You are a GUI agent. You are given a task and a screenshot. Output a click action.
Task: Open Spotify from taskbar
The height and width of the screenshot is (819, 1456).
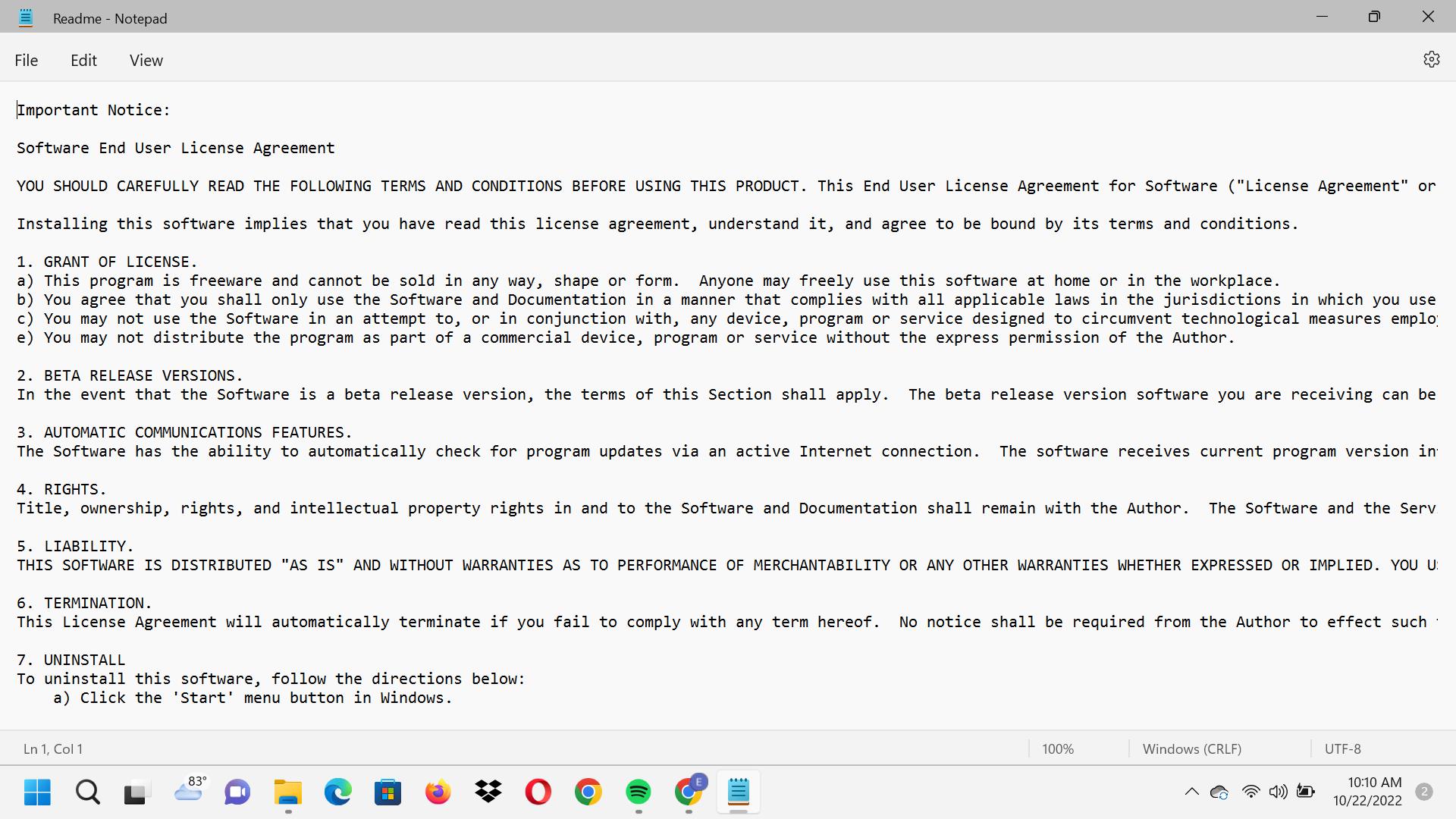point(639,792)
